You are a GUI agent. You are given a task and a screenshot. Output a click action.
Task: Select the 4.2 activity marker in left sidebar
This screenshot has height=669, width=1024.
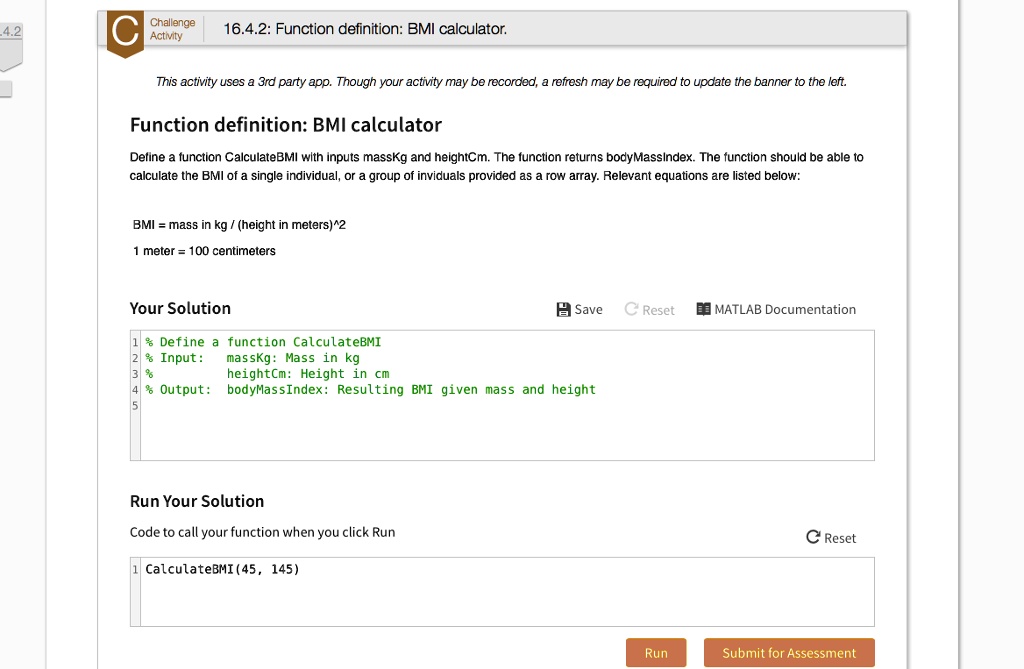(8, 31)
